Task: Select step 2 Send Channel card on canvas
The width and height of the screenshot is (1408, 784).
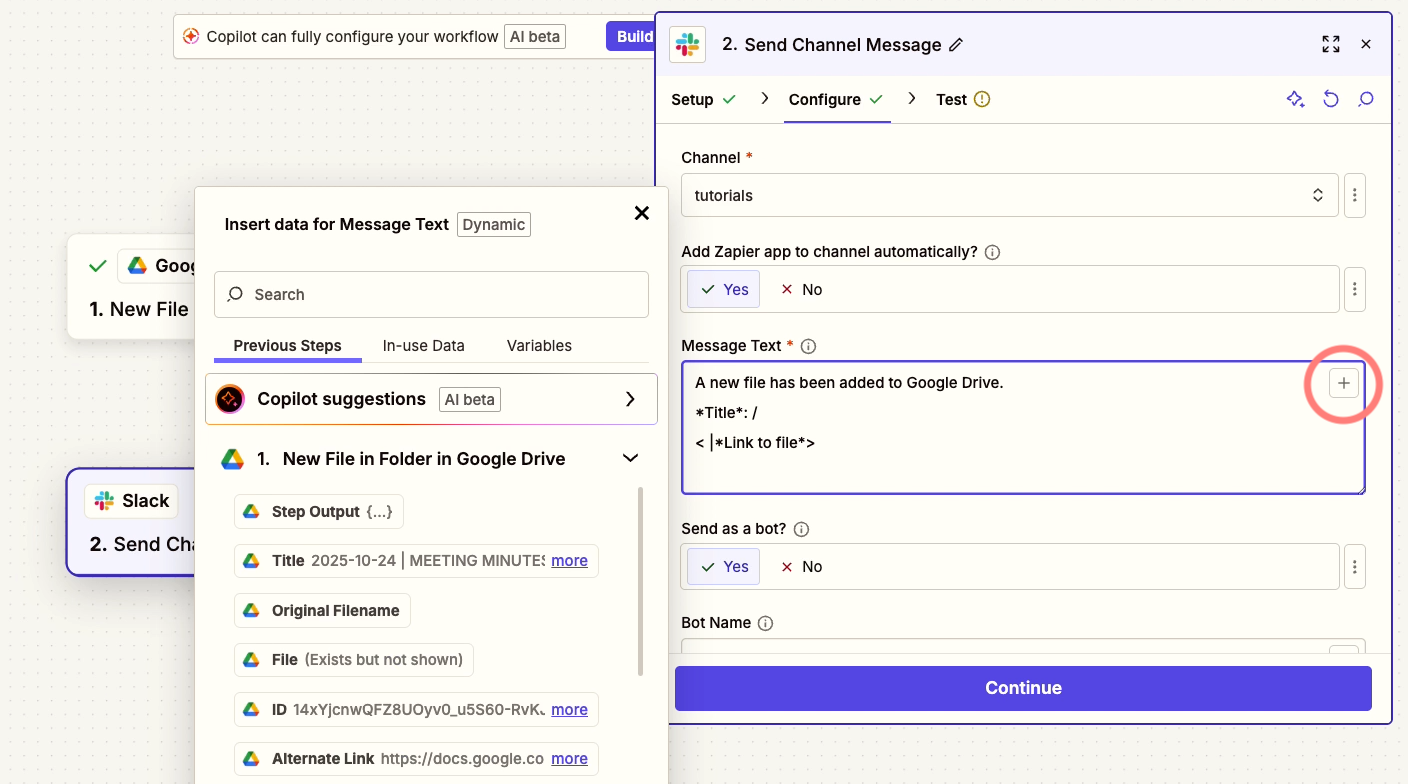Action: (132, 522)
